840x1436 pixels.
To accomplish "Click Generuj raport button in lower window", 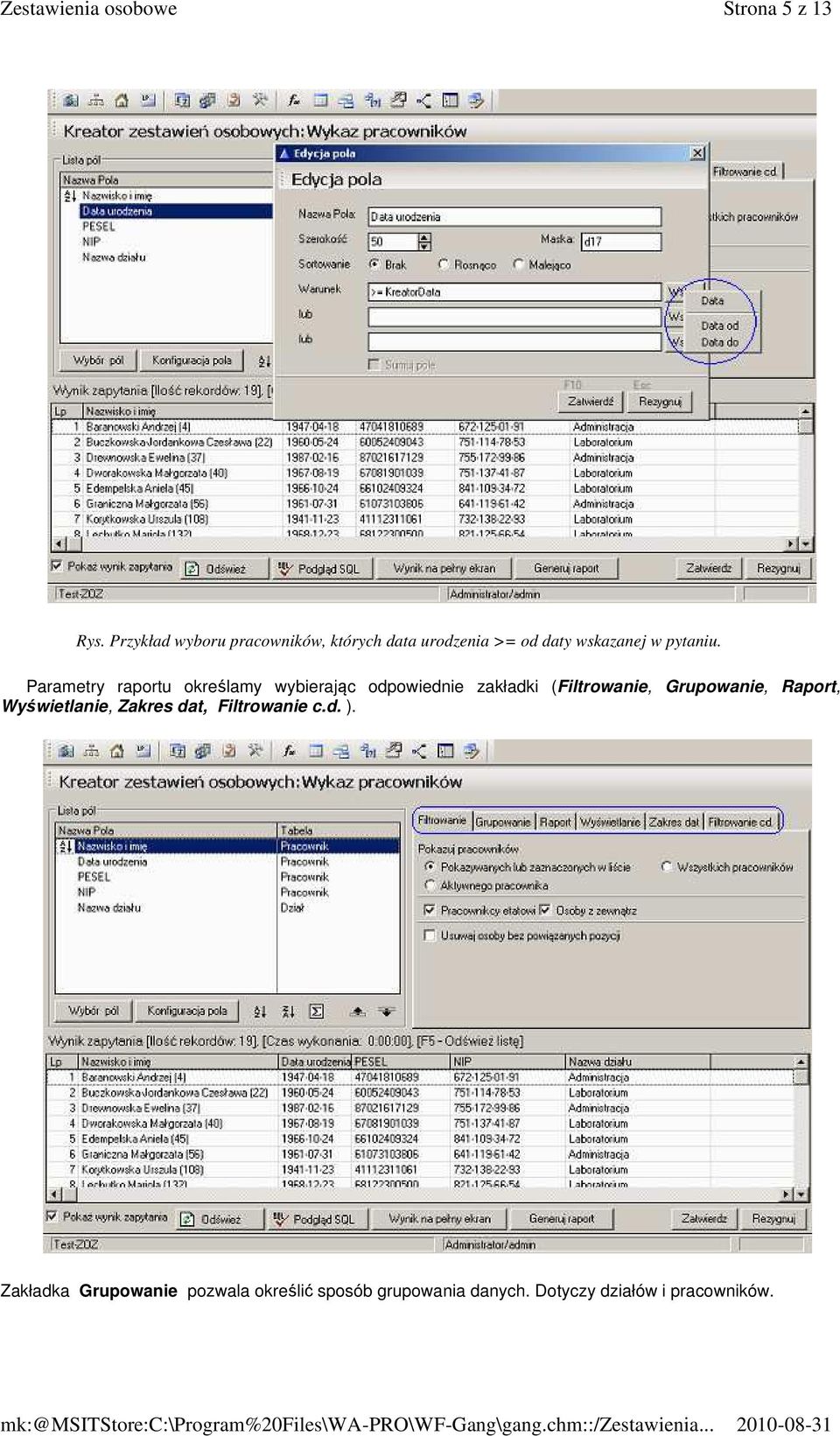I will point(562,1218).
